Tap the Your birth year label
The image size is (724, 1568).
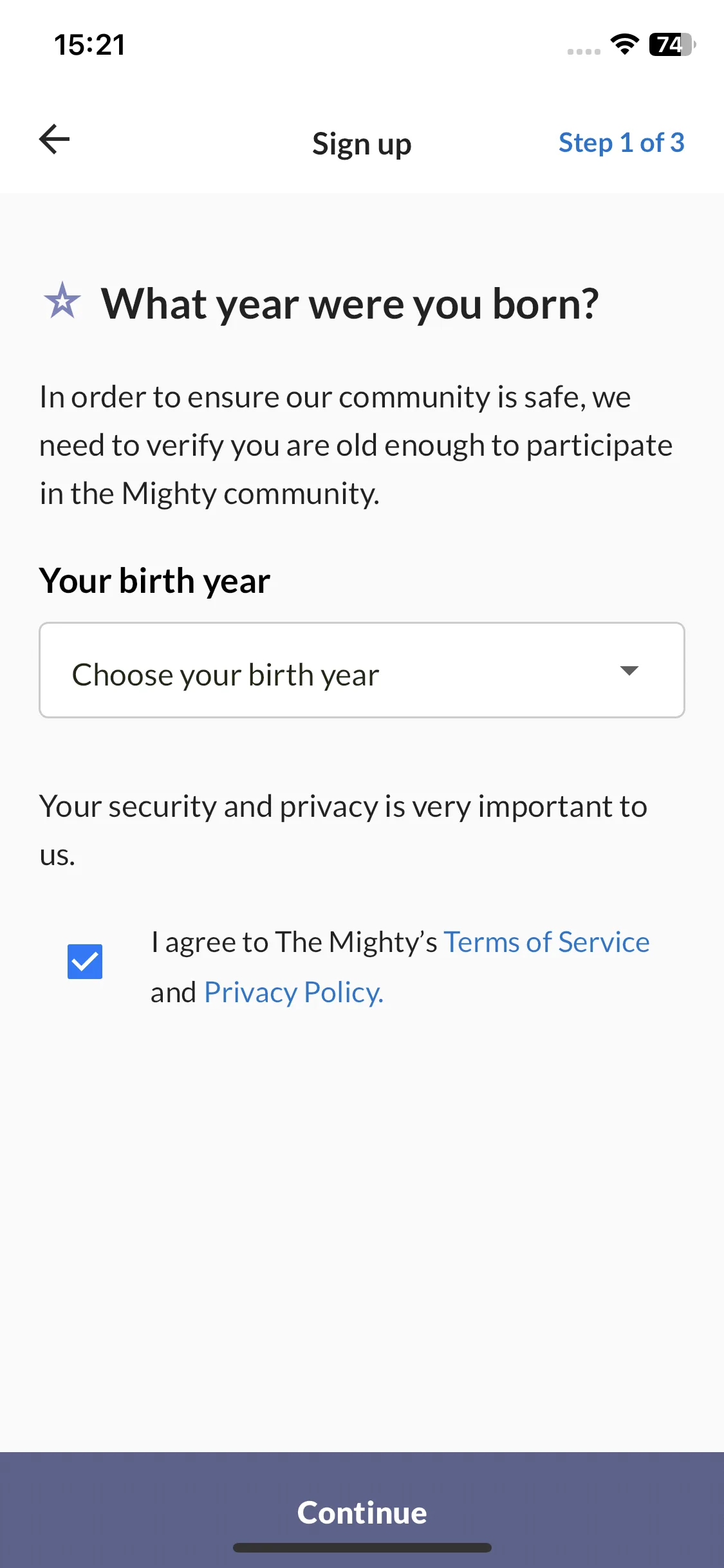click(154, 581)
